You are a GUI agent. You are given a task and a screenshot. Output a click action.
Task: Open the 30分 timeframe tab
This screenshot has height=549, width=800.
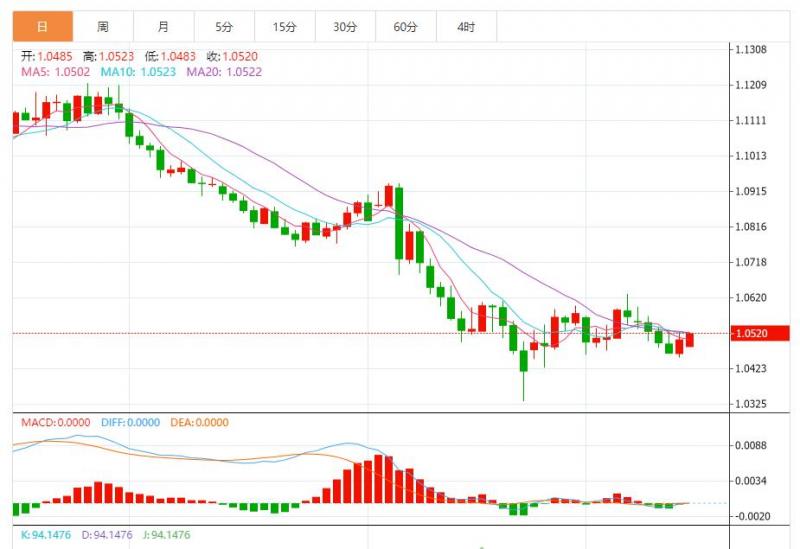(x=345, y=27)
